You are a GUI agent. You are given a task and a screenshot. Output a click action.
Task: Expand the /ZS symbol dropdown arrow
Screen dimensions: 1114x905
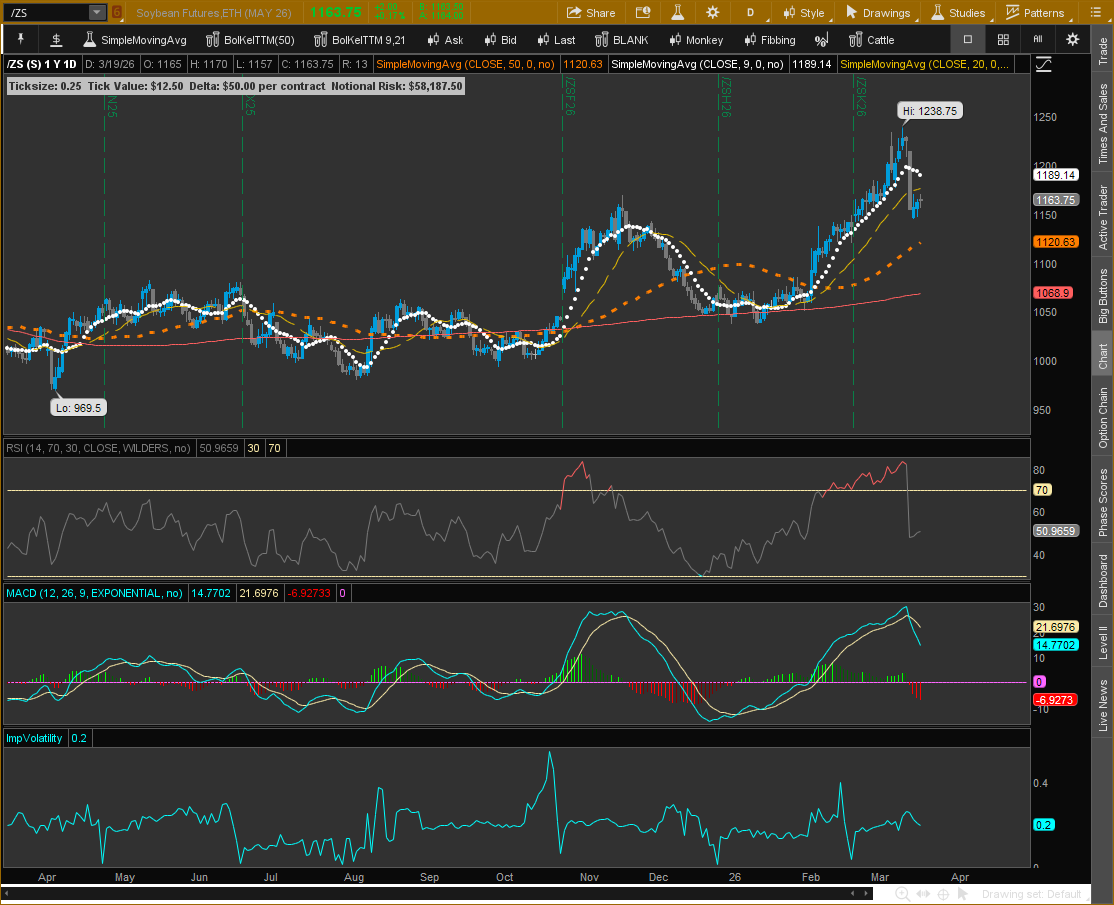click(96, 13)
